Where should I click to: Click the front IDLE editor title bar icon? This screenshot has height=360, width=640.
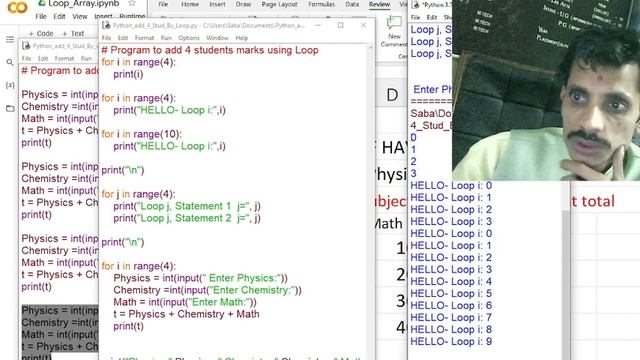(x=106, y=25)
